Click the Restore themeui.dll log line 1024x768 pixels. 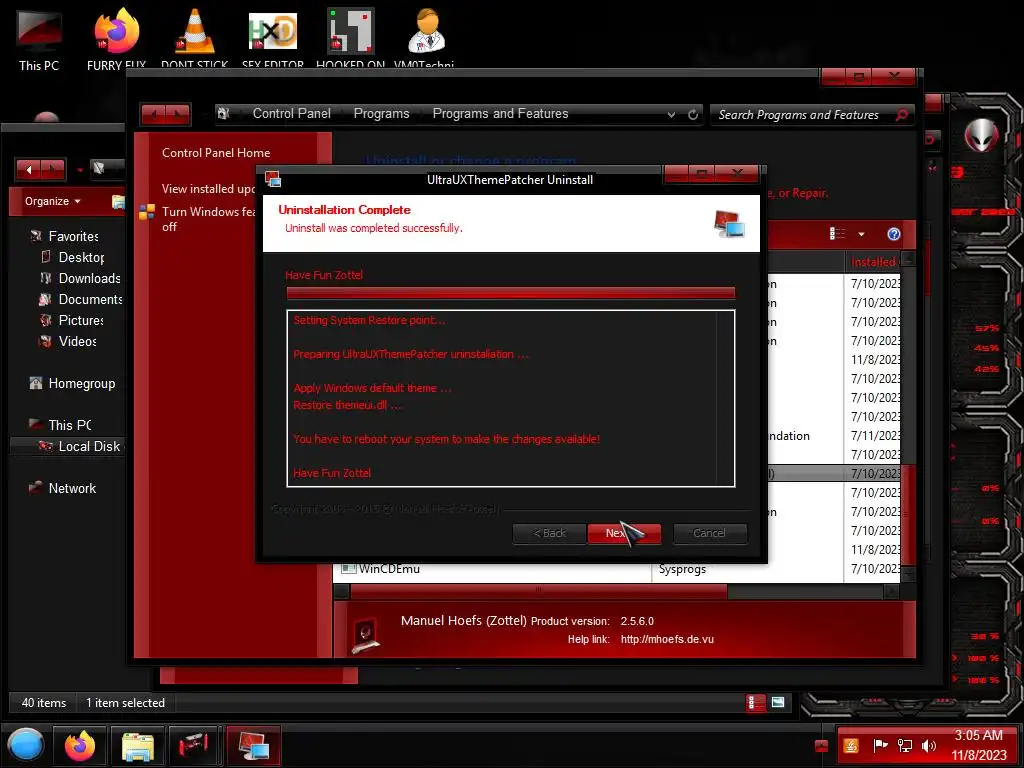[x=347, y=405]
